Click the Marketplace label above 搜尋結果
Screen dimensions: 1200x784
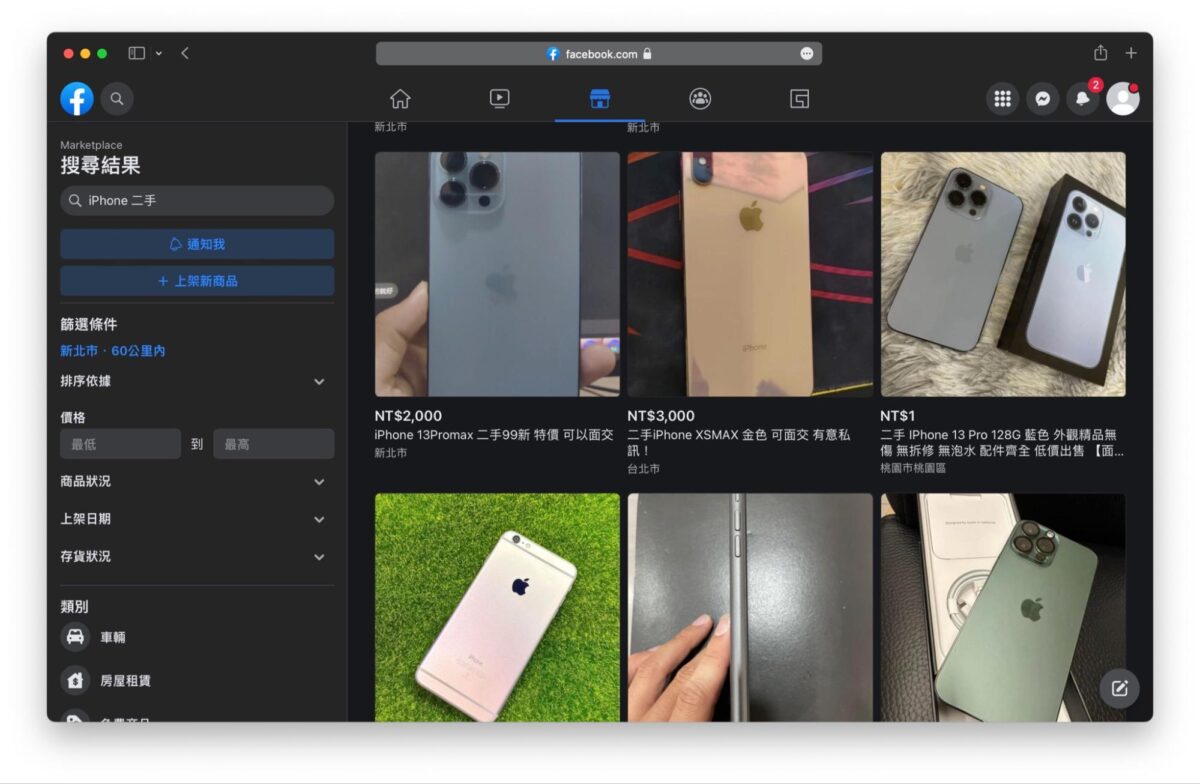[x=91, y=145]
